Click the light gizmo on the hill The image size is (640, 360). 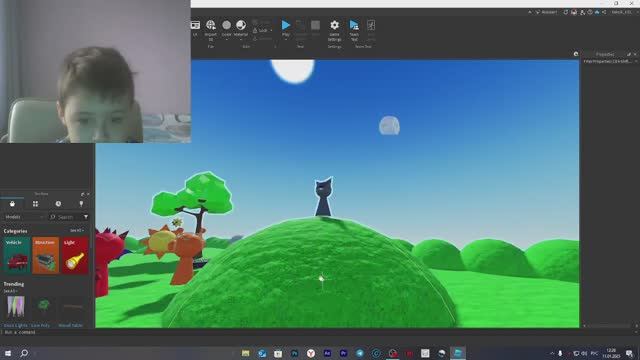[322, 279]
